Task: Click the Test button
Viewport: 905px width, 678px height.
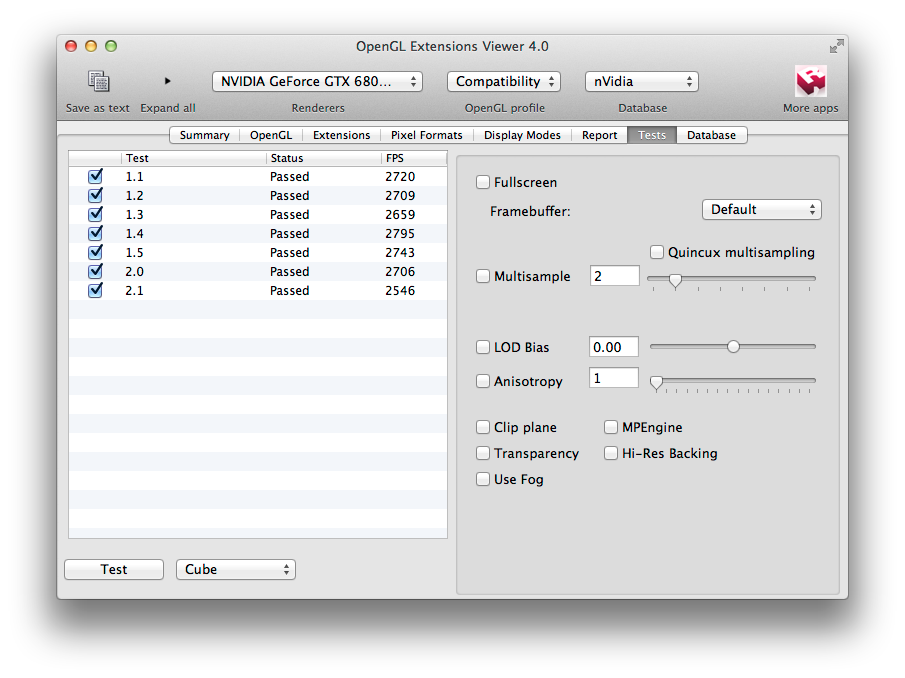Action: [114, 570]
